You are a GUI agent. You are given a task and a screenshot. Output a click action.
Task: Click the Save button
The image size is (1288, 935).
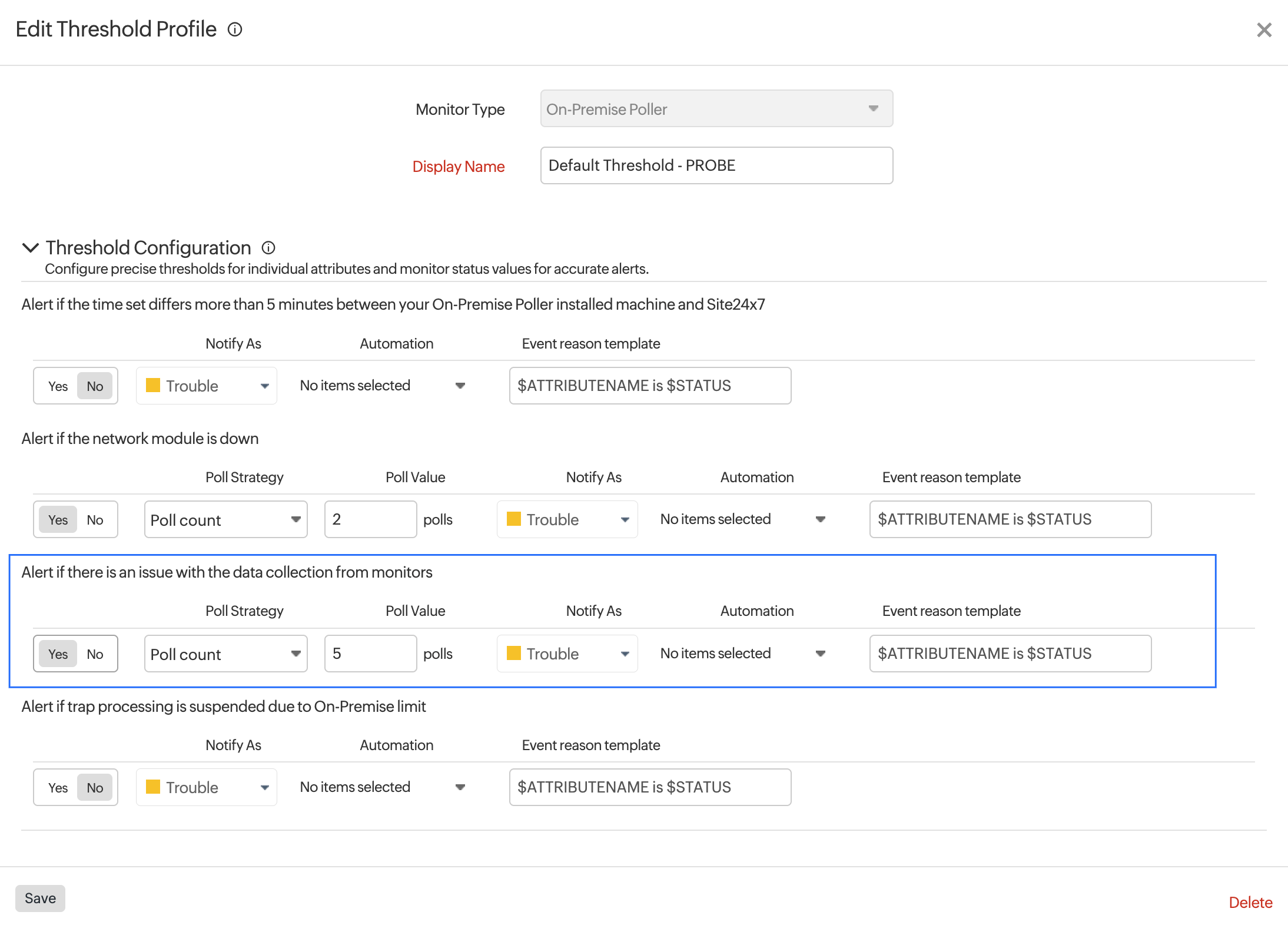point(40,898)
